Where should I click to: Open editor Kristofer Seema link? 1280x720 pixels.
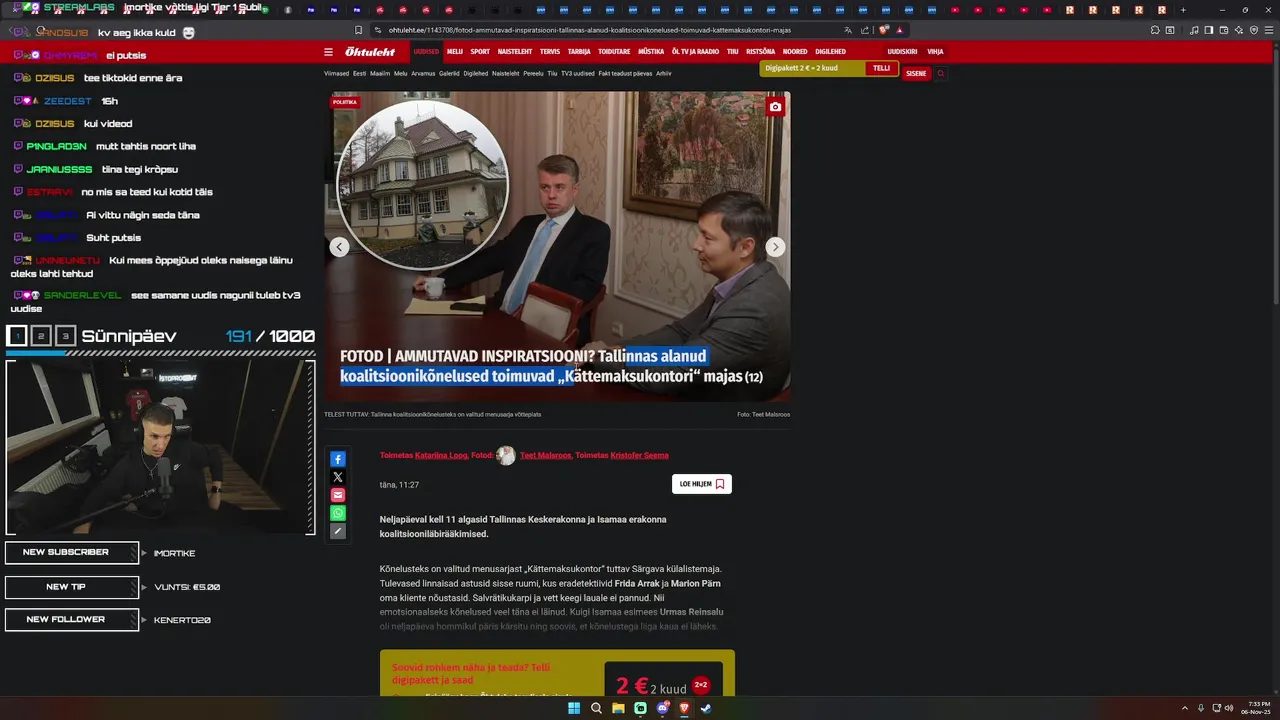click(639, 455)
